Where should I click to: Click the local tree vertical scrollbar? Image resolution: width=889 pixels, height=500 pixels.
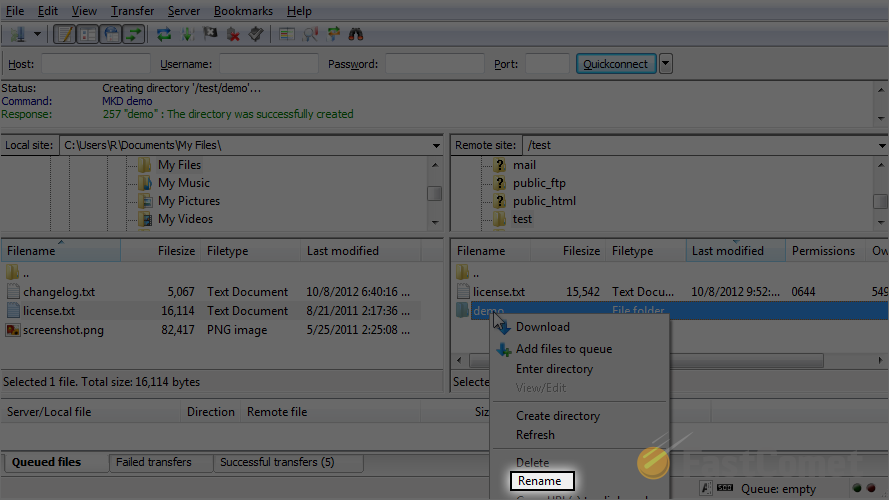(x=434, y=192)
